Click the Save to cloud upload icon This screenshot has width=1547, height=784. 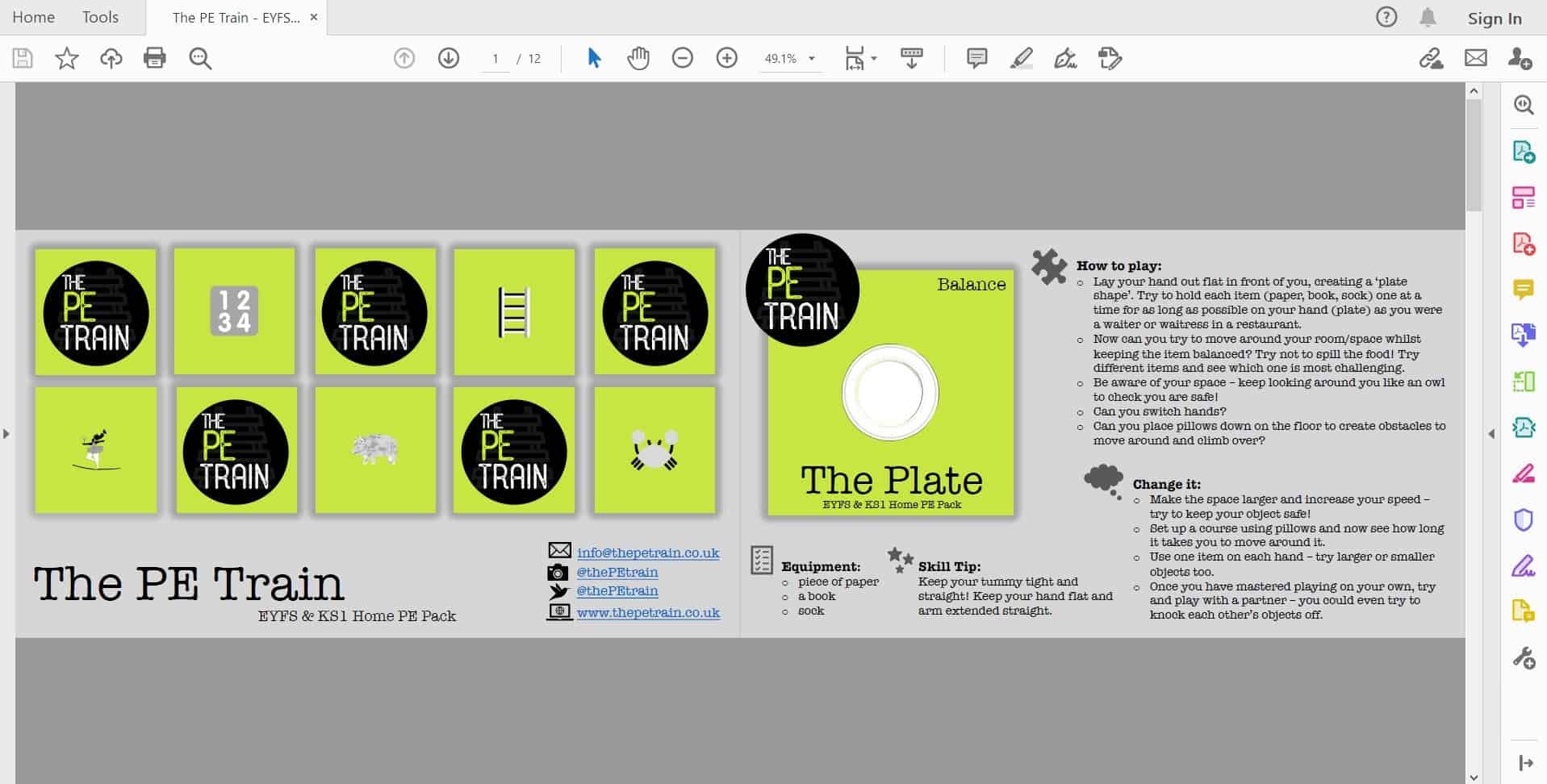coord(111,58)
